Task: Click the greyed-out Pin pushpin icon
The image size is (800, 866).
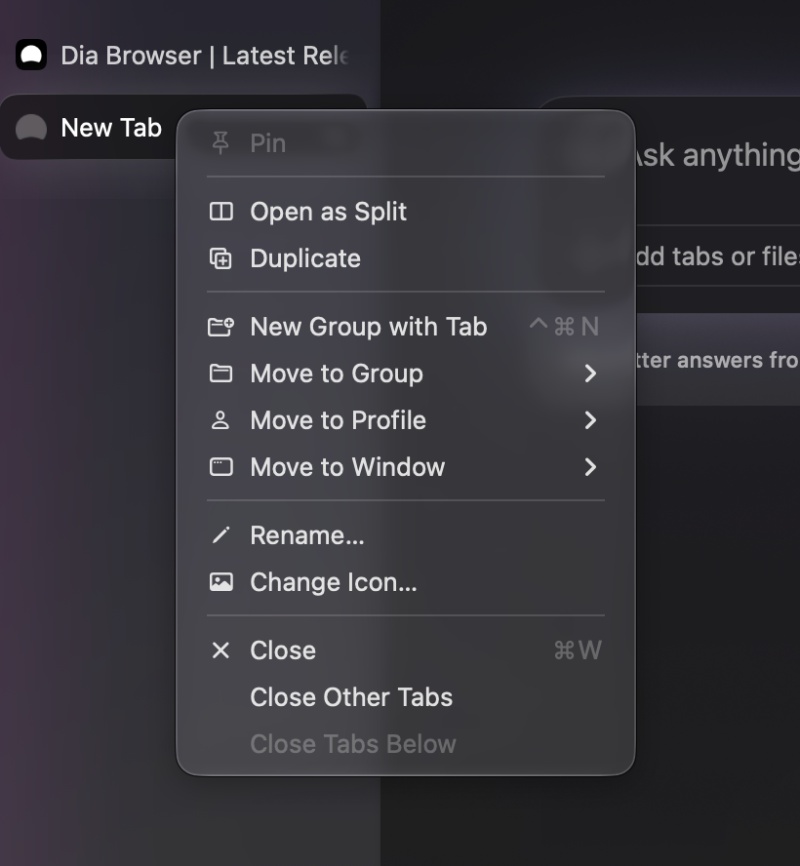Action: tap(220, 143)
